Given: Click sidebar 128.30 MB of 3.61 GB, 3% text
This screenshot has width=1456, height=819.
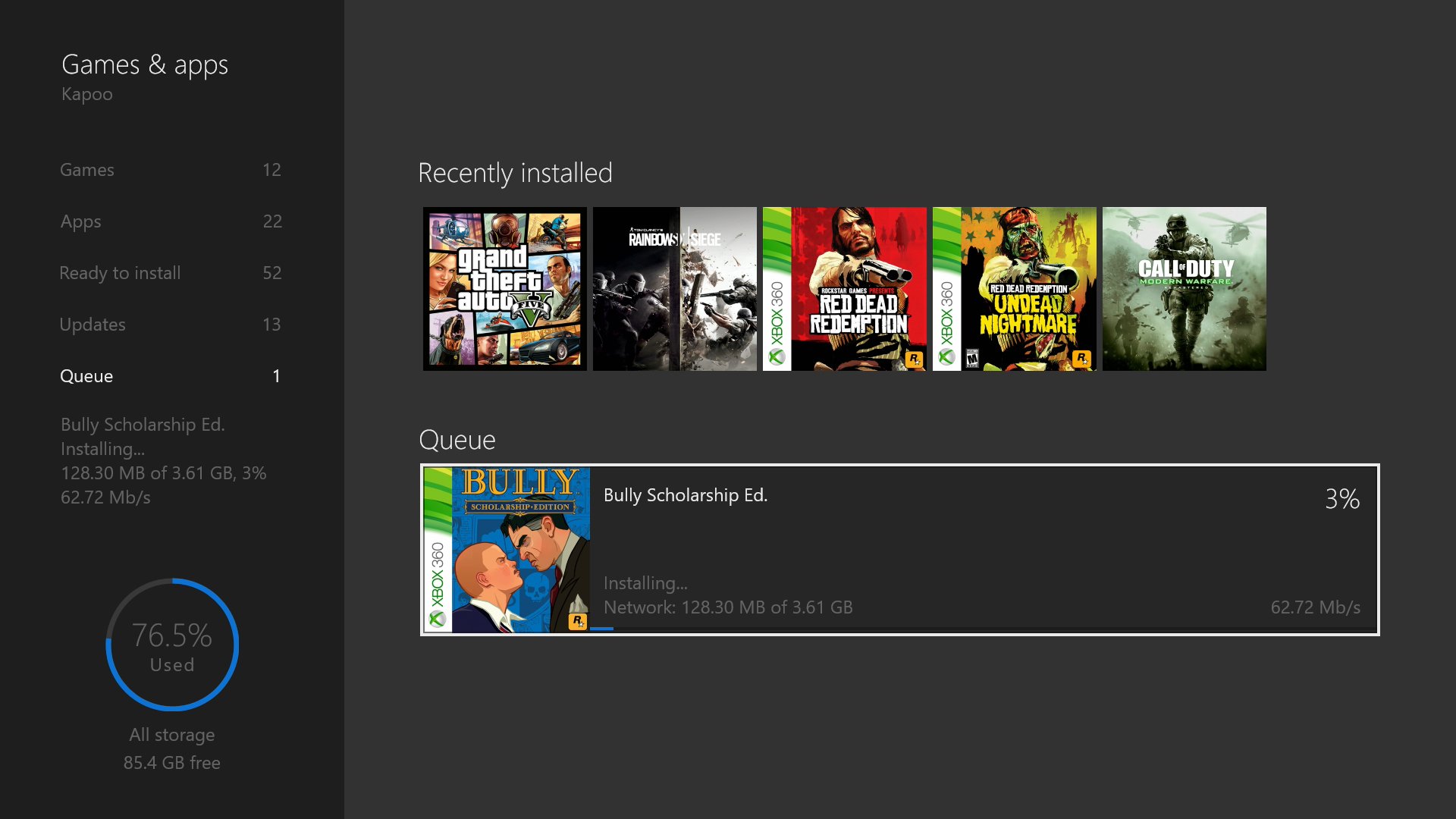Looking at the screenshot, I should (x=164, y=473).
